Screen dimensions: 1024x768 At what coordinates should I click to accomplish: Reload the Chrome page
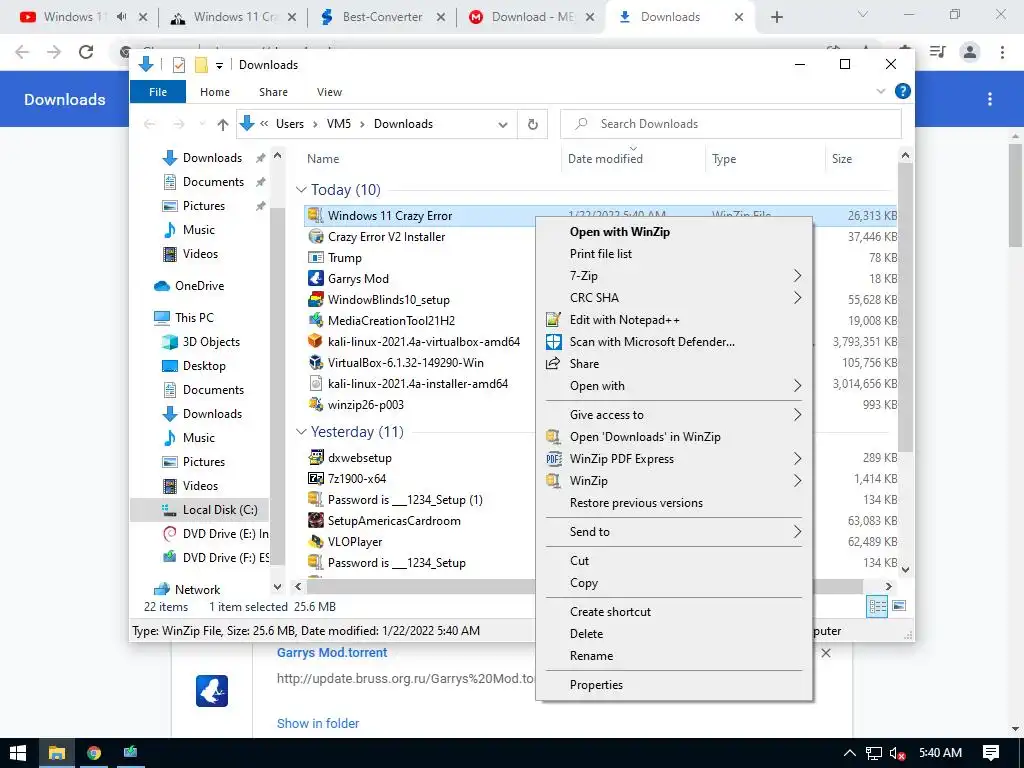86,52
